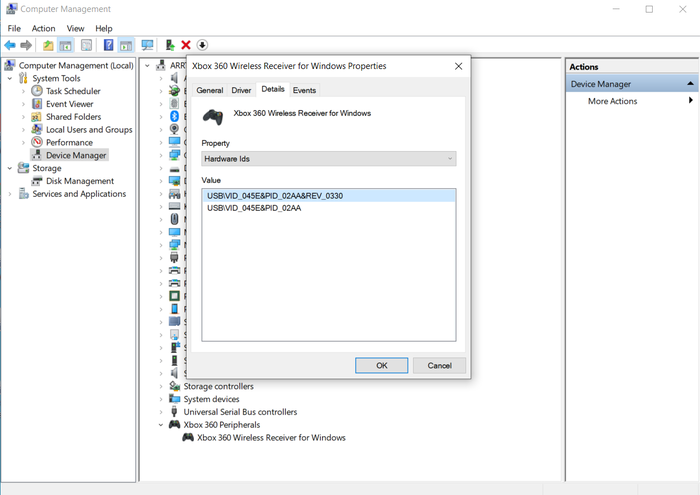
Task: Select Xbox 360 Wireless Receiver for Windows device
Action: pyautogui.click(x=271, y=438)
